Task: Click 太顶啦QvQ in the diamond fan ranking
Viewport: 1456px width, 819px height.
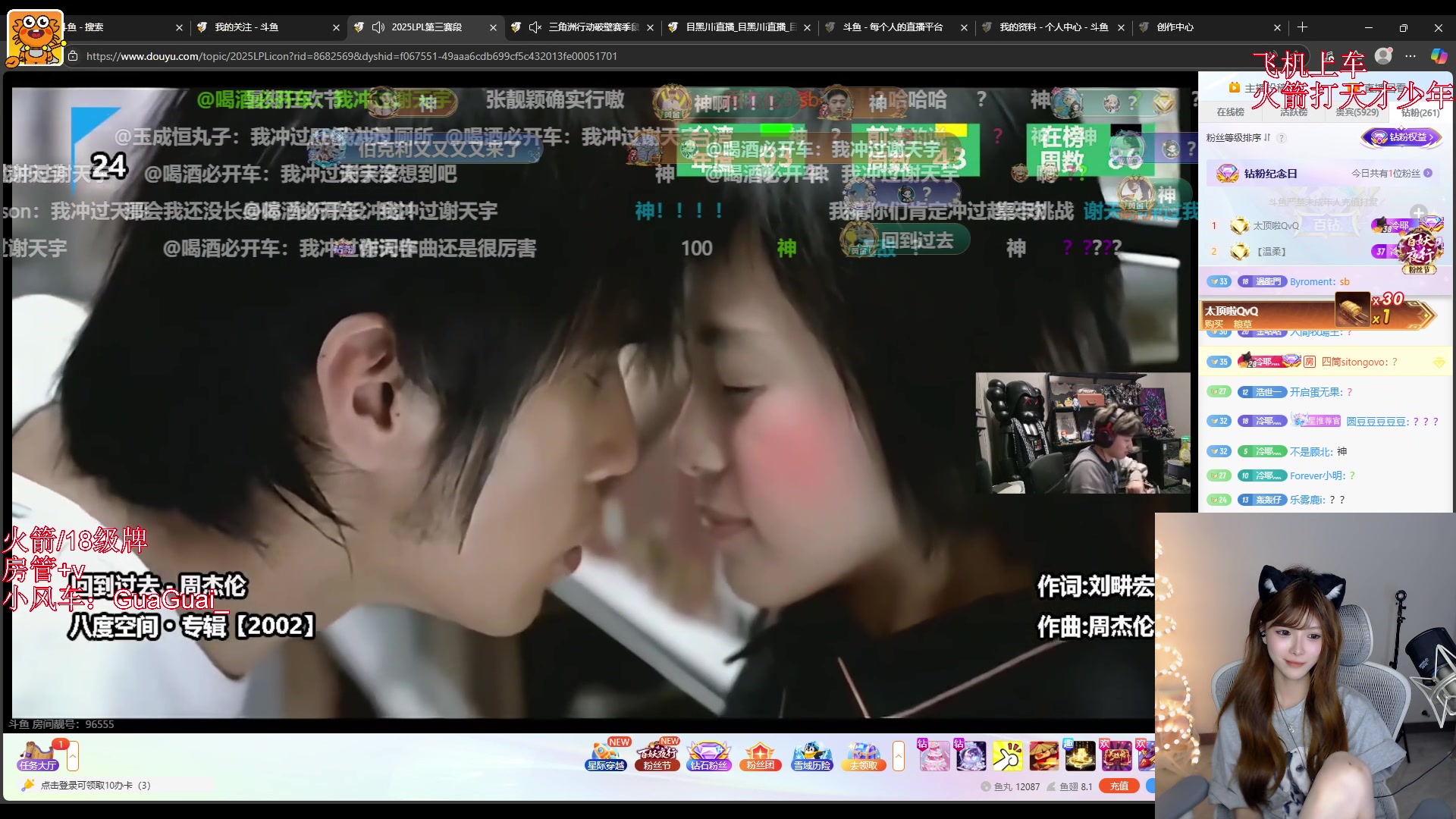Action: [1276, 226]
